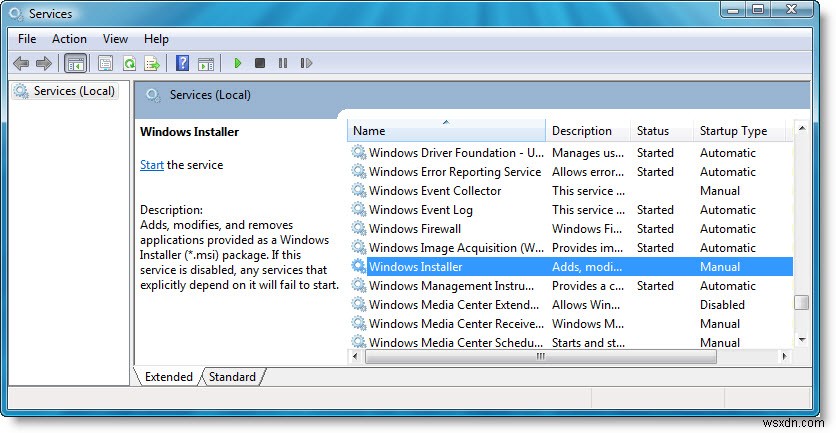Select Windows Event Collector name
Screen dimensions: 836x433
pos(435,191)
